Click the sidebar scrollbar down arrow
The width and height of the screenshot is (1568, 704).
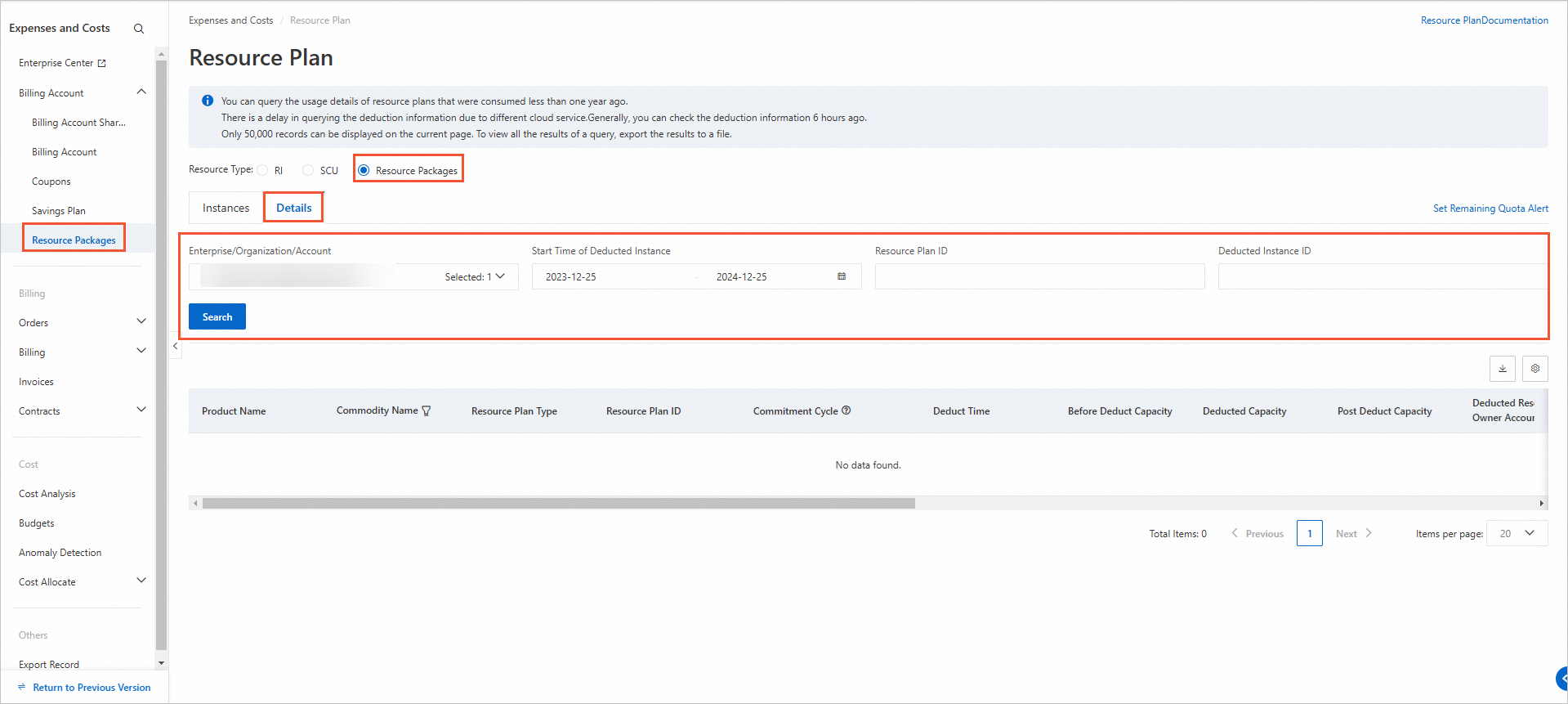161,663
